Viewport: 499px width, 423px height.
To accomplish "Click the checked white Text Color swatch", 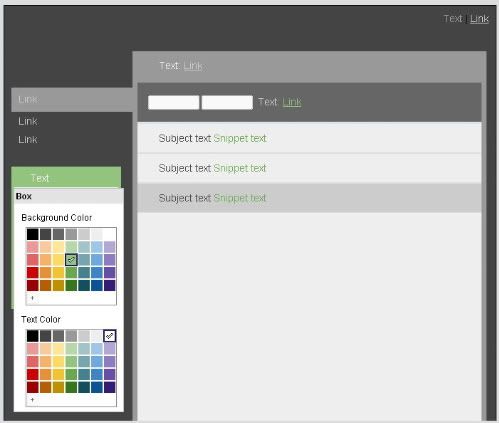I will click(110, 336).
